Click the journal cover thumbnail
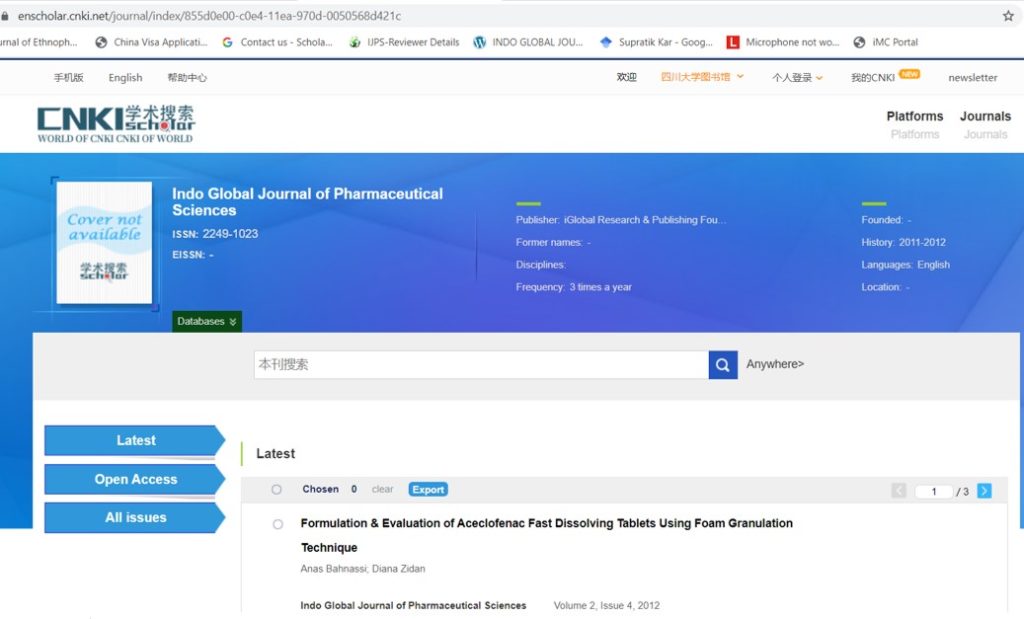1024x619 pixels. pos(104,242)
